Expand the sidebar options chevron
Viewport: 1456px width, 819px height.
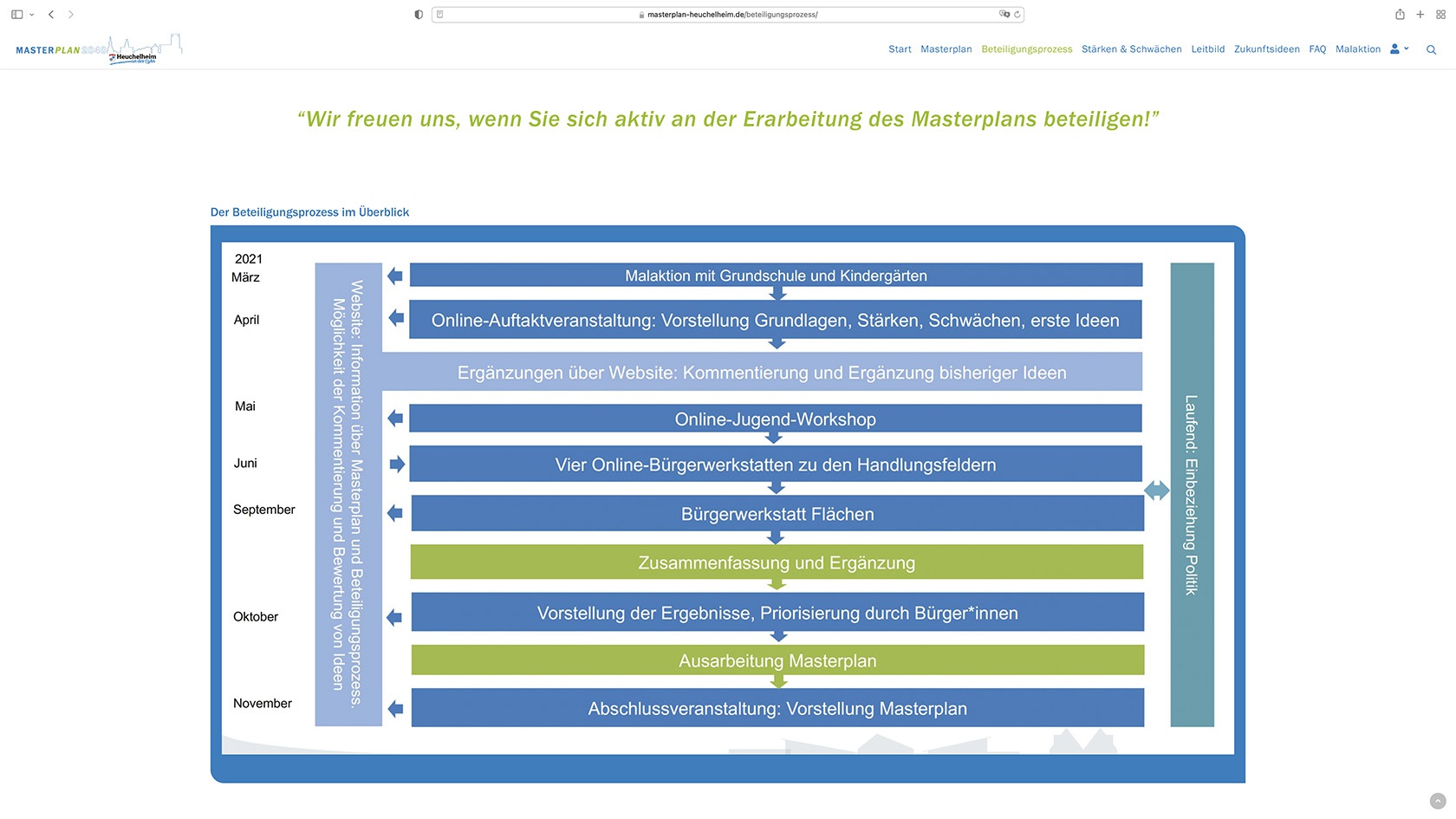pos(32,15)
